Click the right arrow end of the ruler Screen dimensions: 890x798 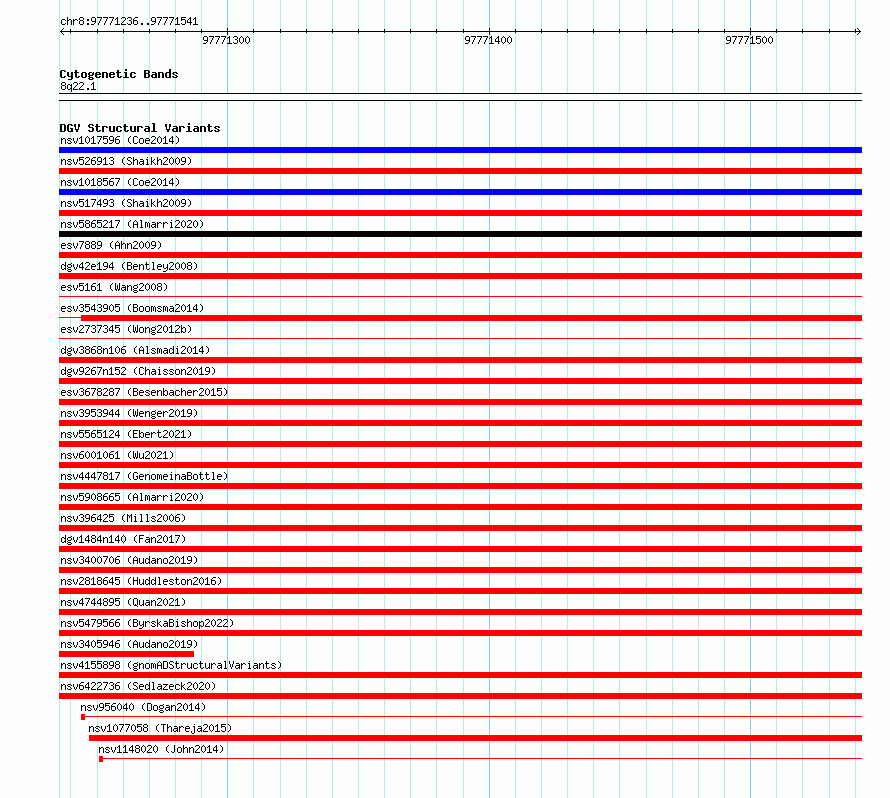[x=858, y=31]
